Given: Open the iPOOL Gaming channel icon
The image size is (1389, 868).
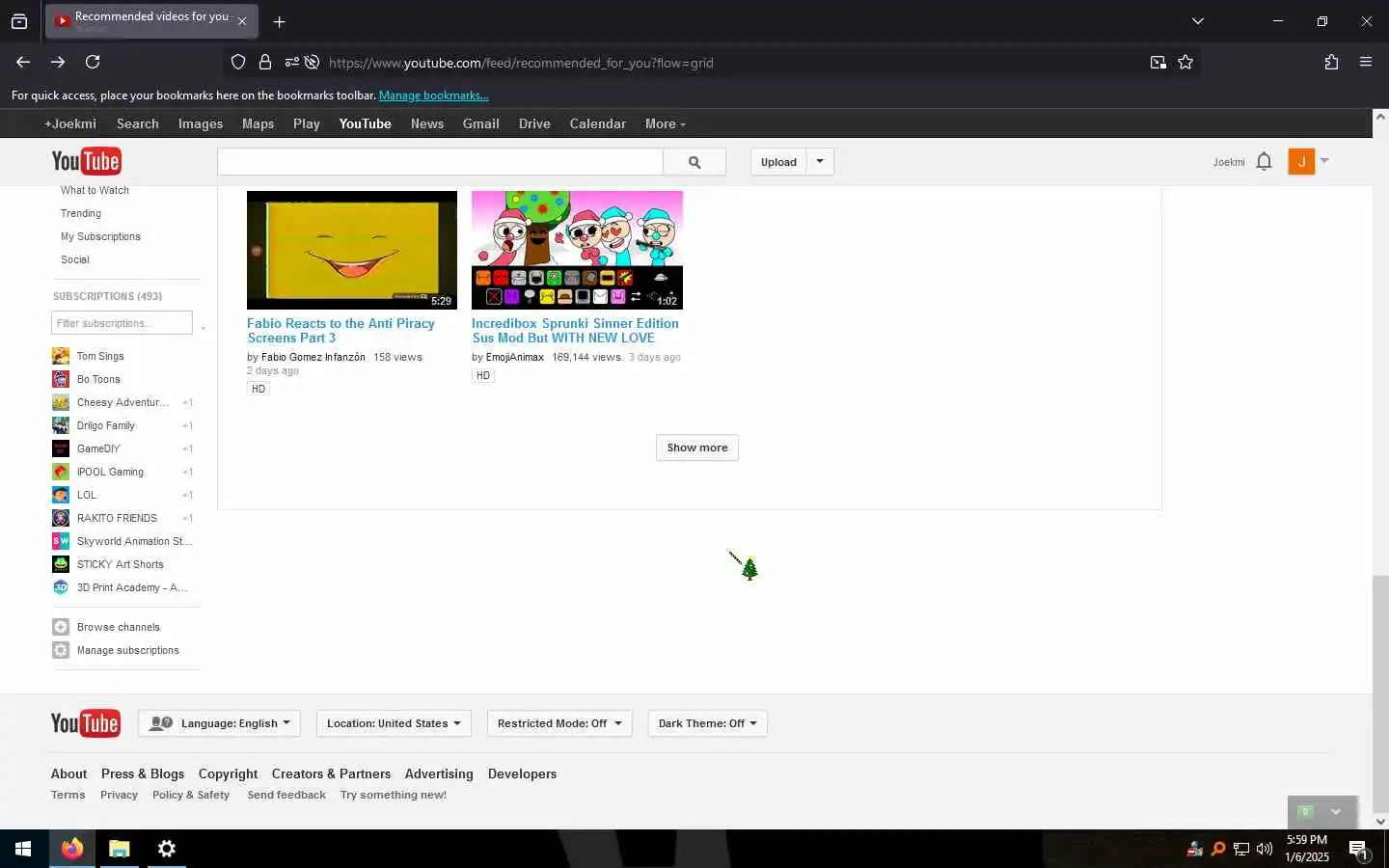Looking at the screenshot, I should click(x=61, y=472).
